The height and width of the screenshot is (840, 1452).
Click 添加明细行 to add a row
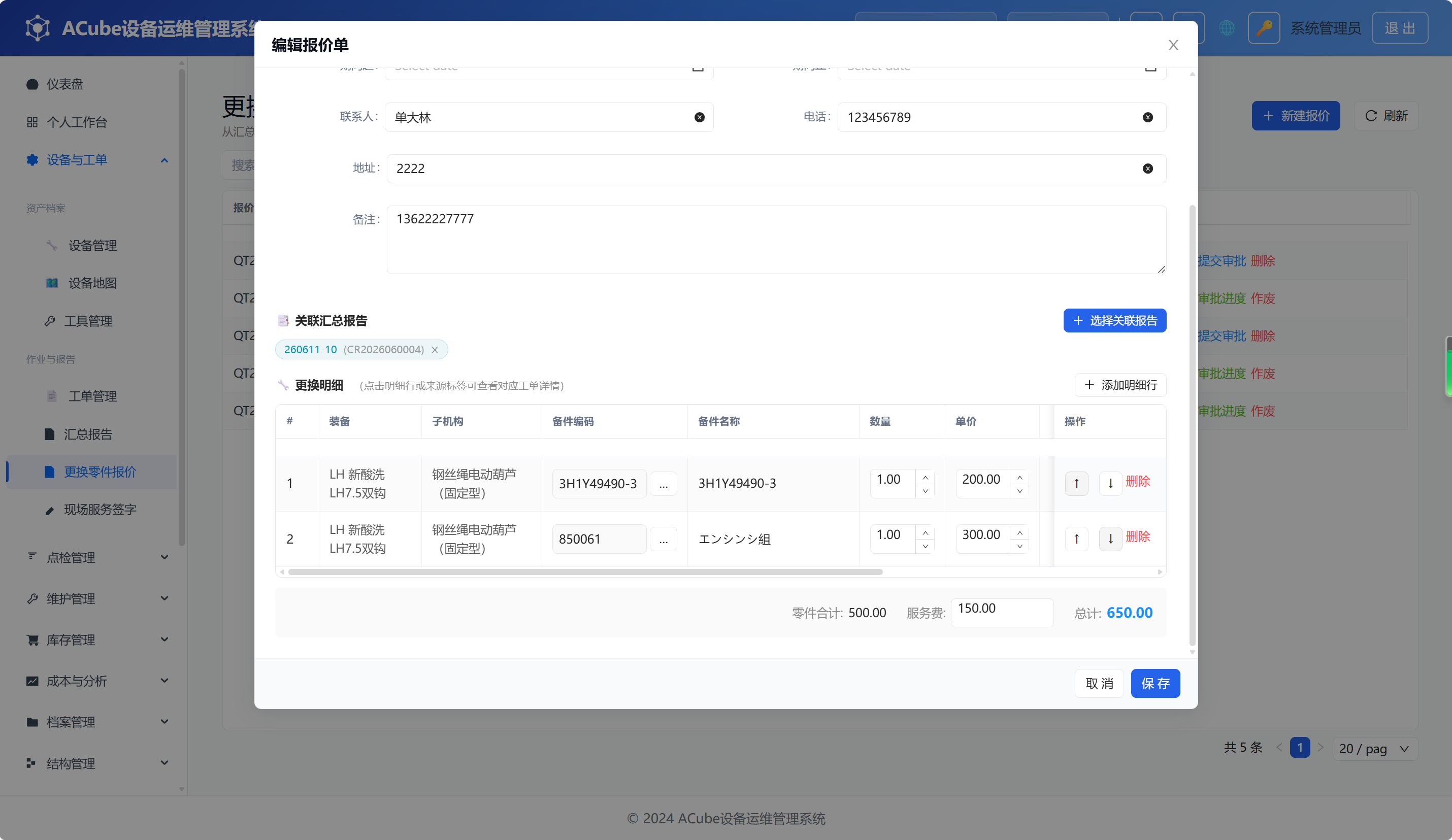click(1120, 385)
